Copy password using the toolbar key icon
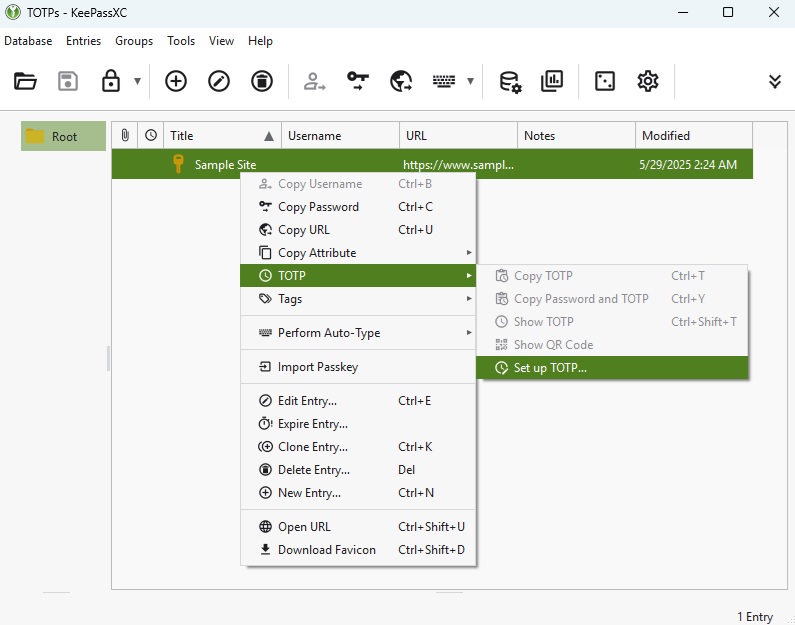Screen dimensions: 795x625 pos(358,82)
